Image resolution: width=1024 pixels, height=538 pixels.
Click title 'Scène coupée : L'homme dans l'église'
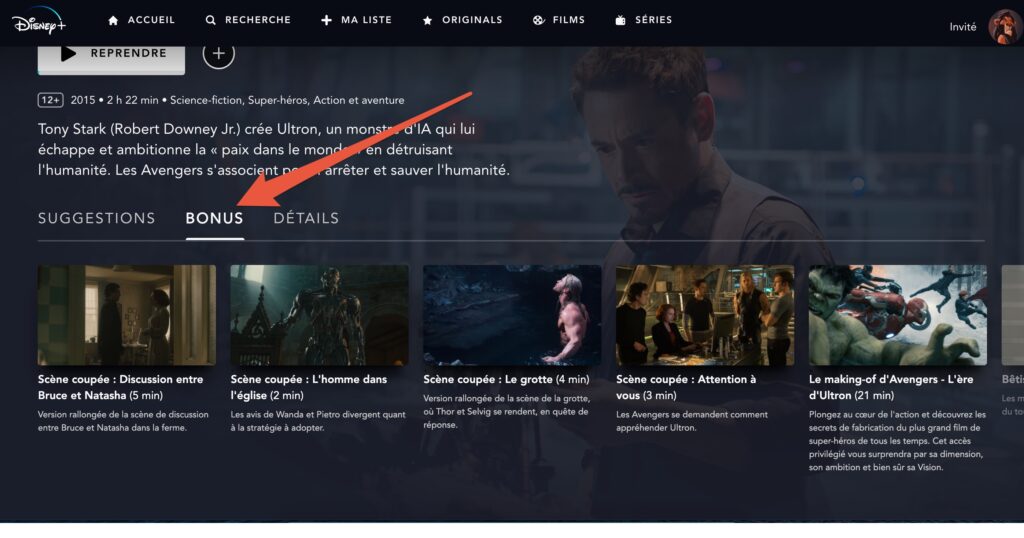point(309,387)
